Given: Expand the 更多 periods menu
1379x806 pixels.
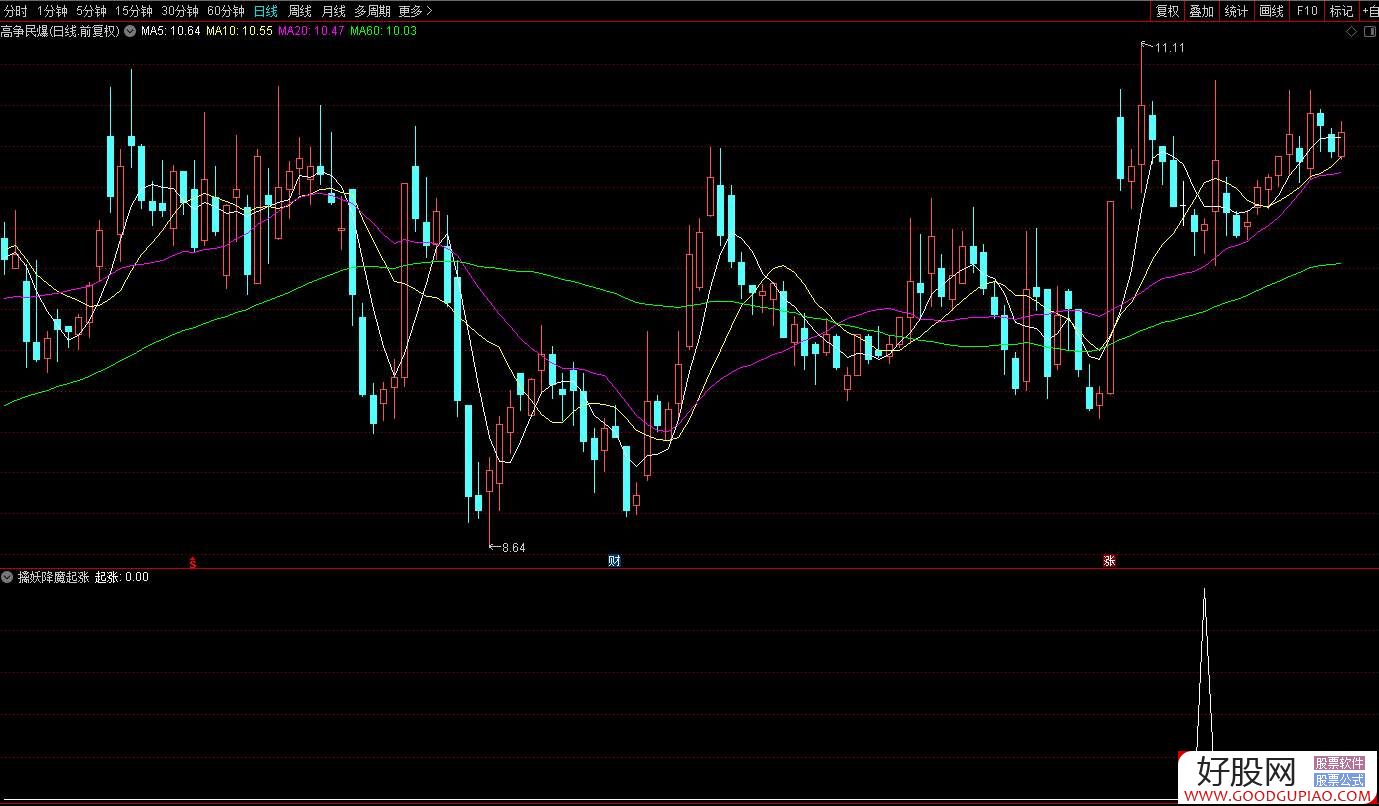Looking at the screenshot, I should (x=415, y=11).
